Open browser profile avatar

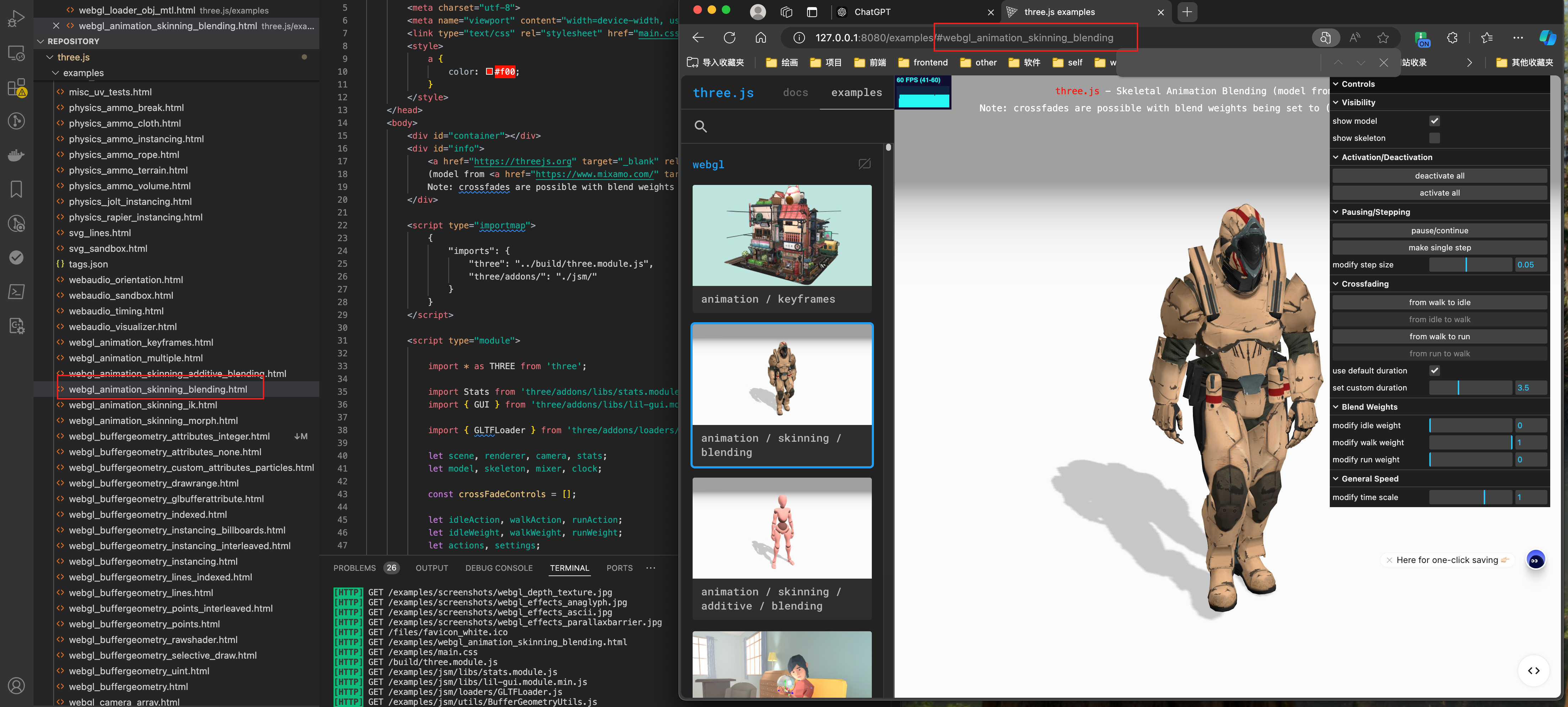(758, 12)
